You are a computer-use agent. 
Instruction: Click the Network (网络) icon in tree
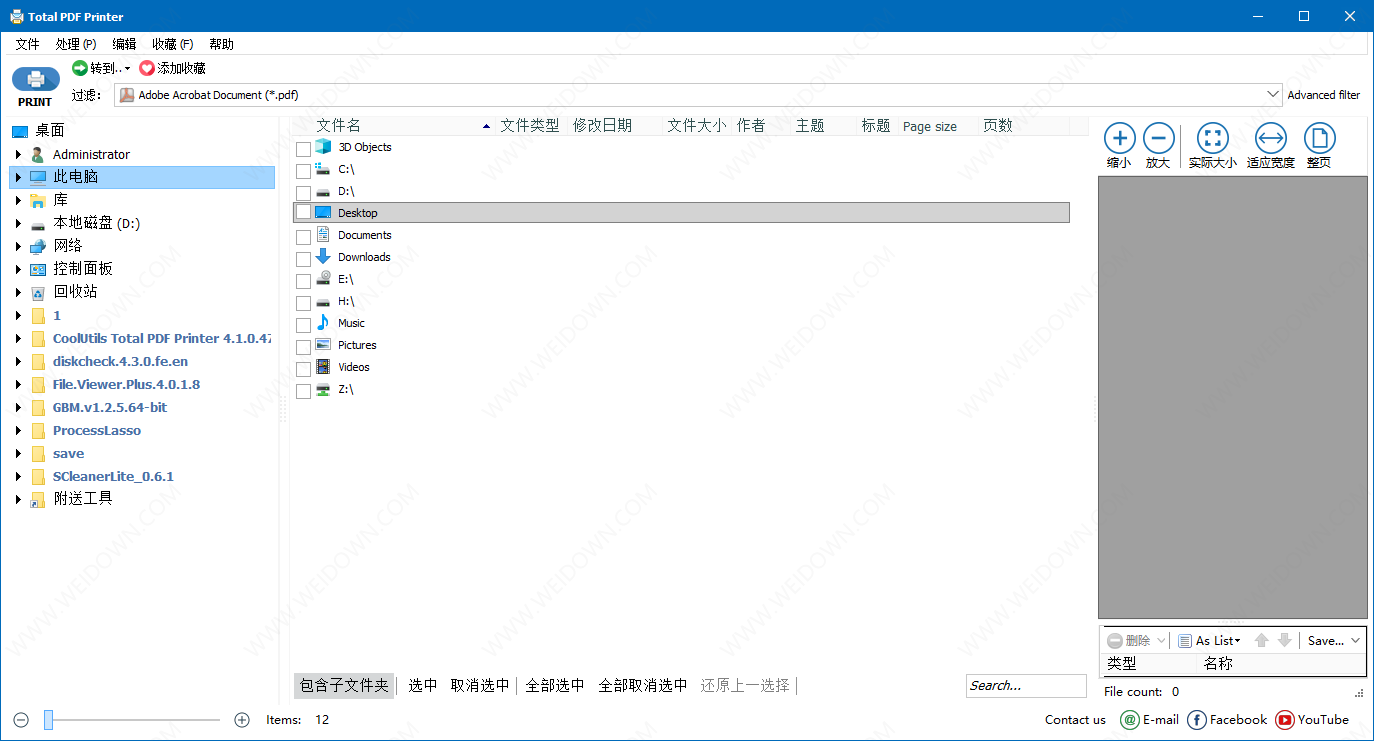coord(38,246)
